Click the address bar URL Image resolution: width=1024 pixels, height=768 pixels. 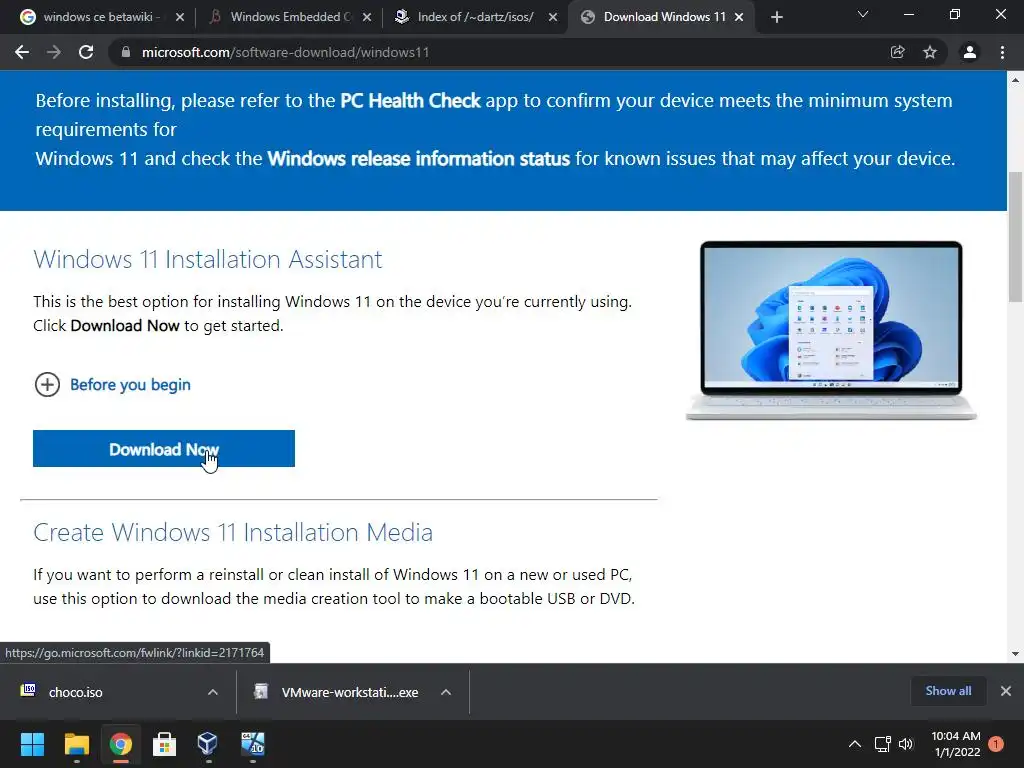[285, 52]
